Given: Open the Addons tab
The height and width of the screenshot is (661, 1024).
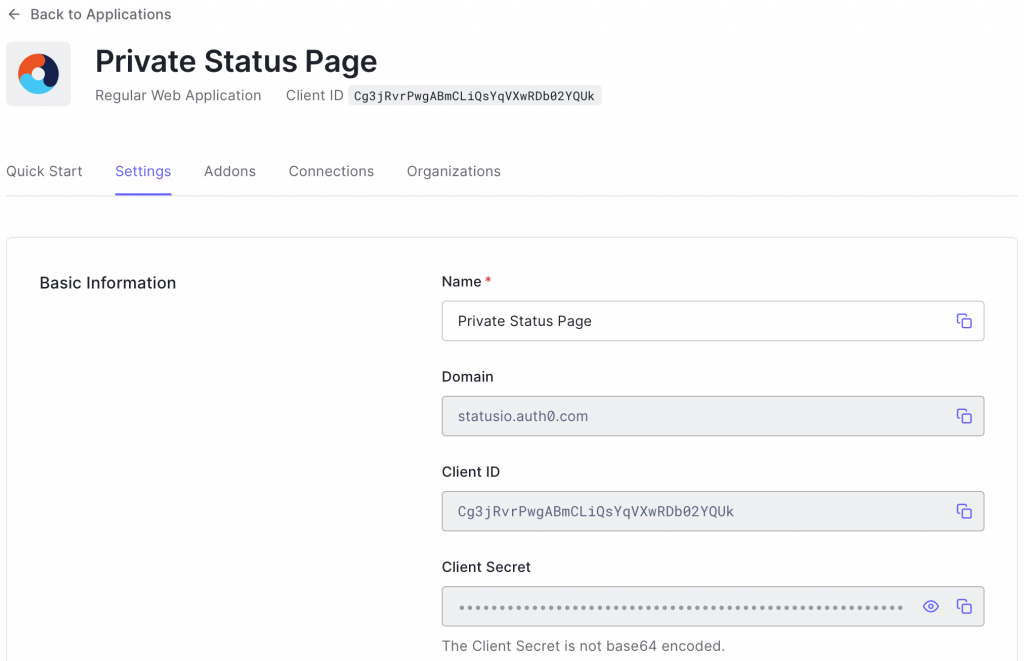Looking at the screenshot, I should pos(229,171).
